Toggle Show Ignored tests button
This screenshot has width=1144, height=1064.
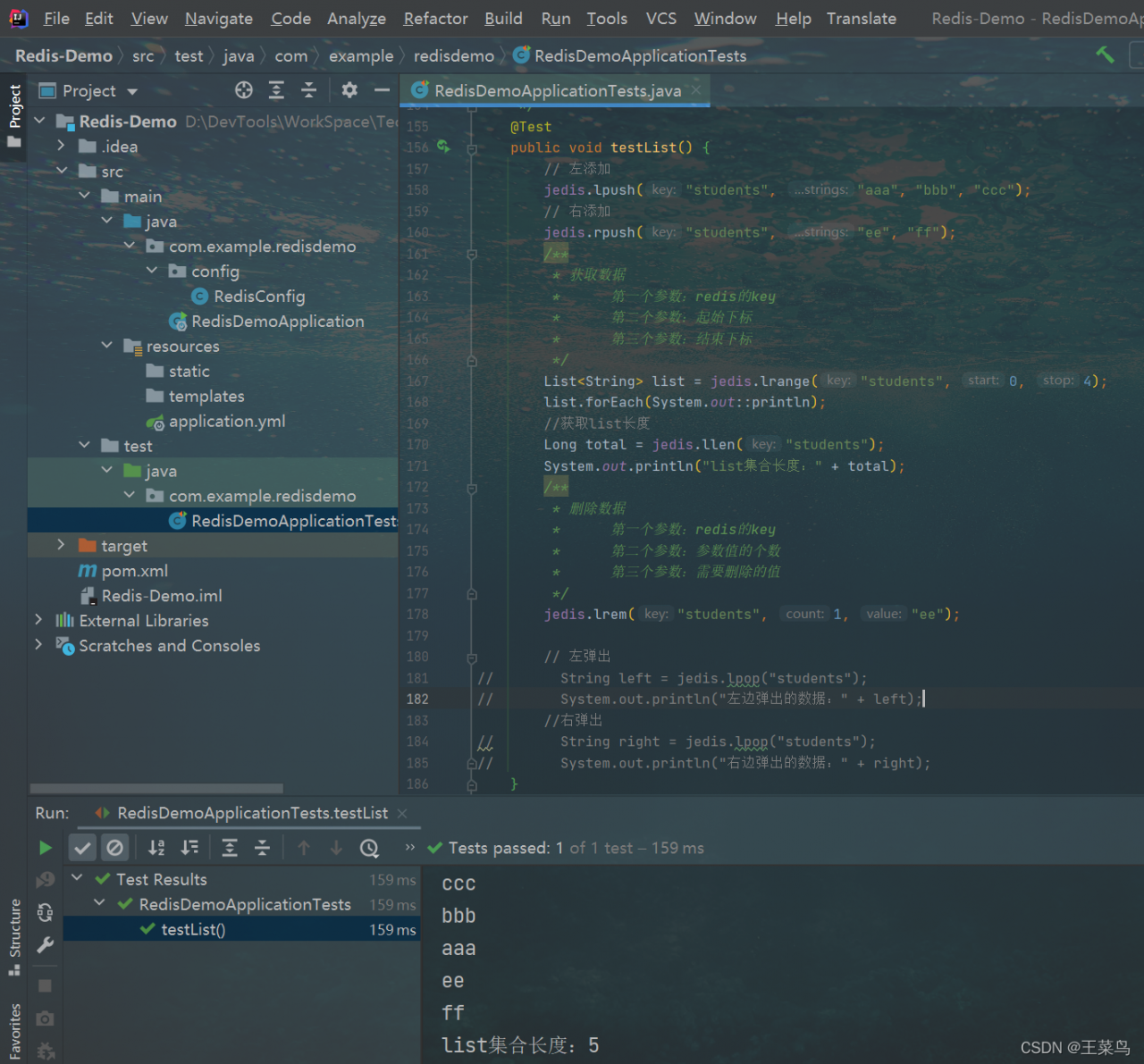point(115,848)
